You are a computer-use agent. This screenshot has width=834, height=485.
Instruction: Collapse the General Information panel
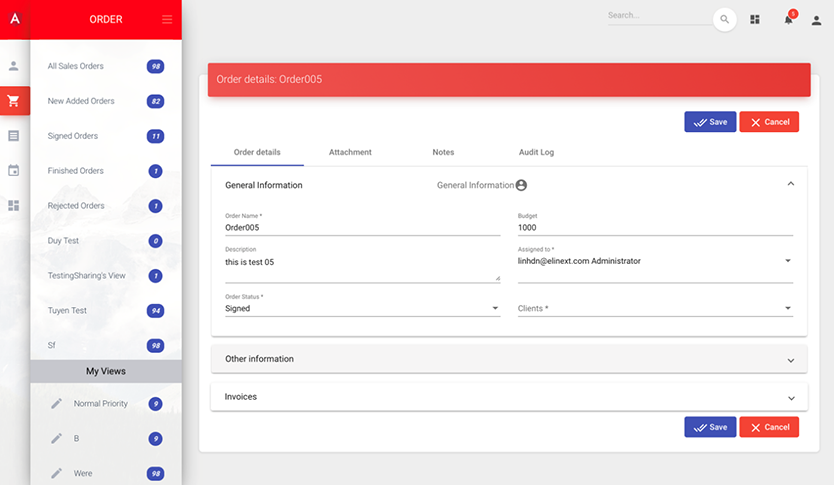[790, 184]
